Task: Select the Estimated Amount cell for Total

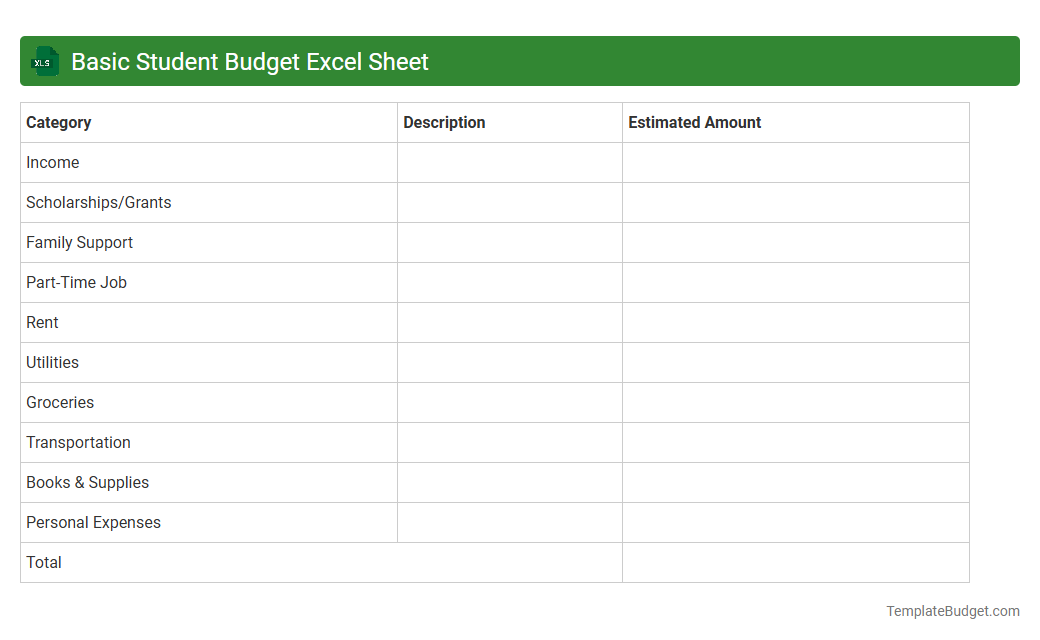Action: [x=795, y=562]
